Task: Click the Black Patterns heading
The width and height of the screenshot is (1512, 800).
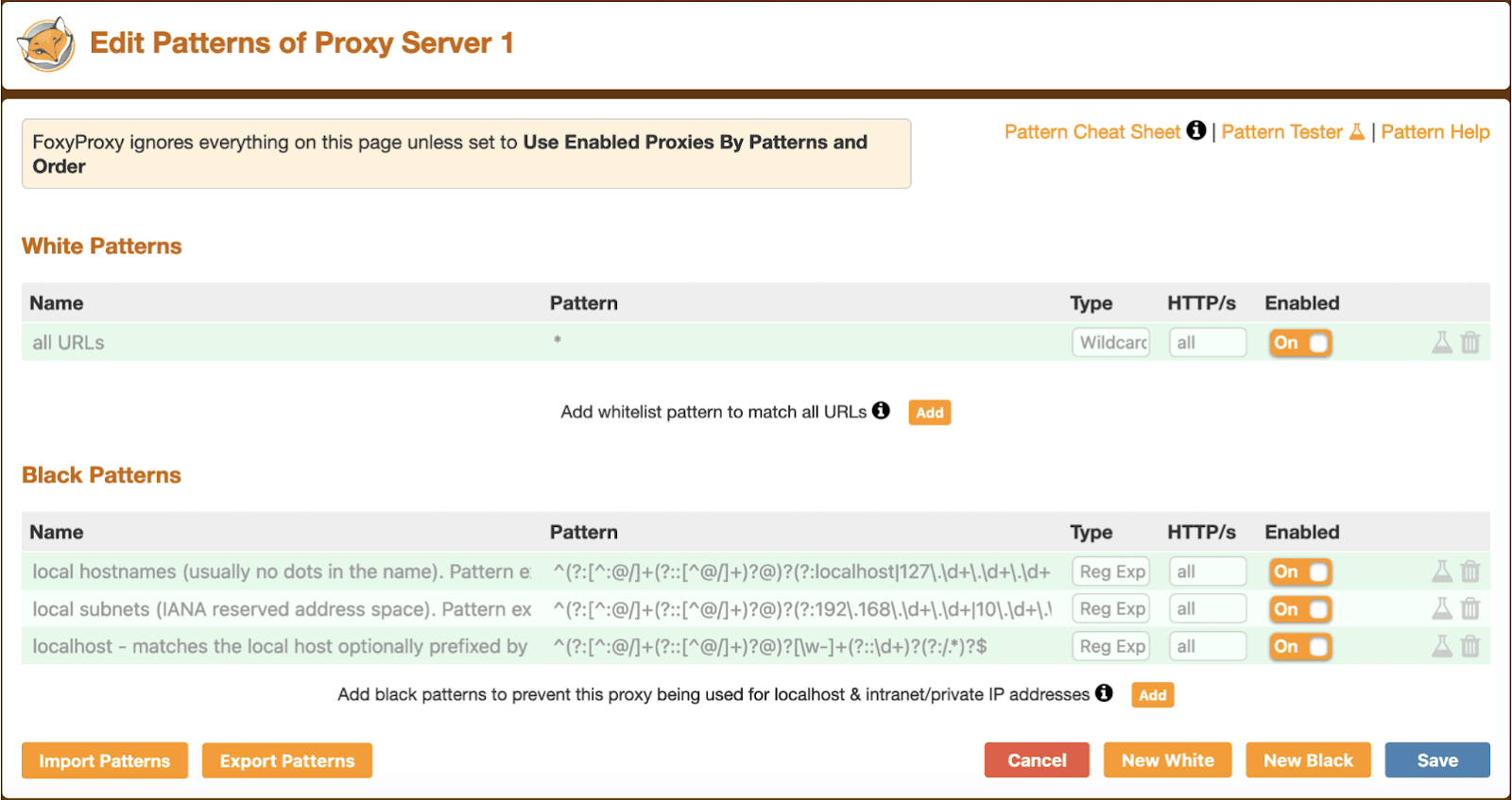Action: click(102, 474)
